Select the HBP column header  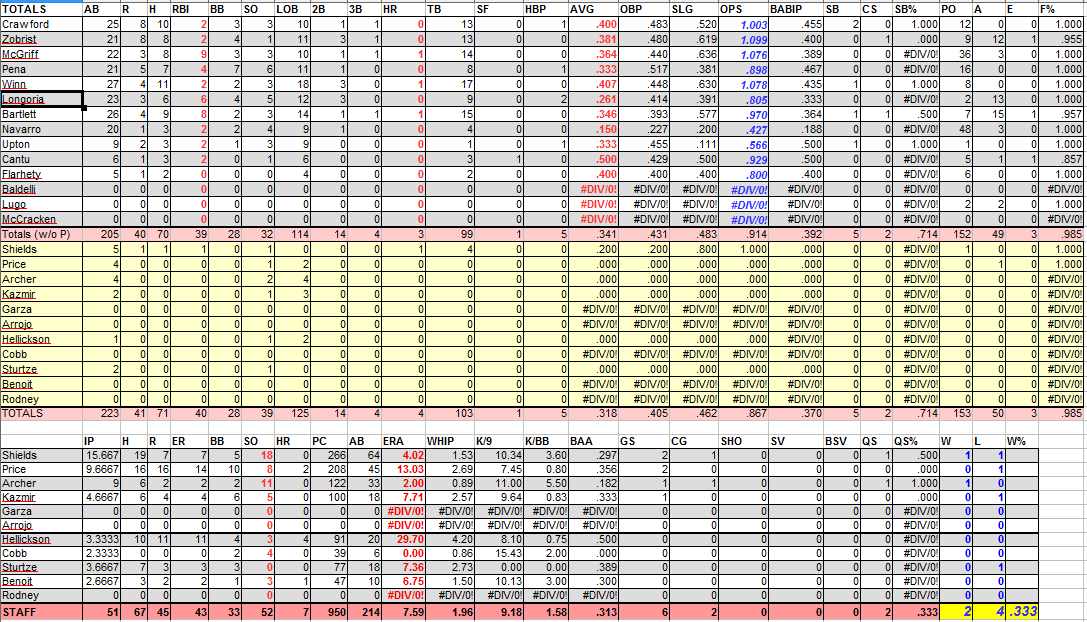coord(546,9)
